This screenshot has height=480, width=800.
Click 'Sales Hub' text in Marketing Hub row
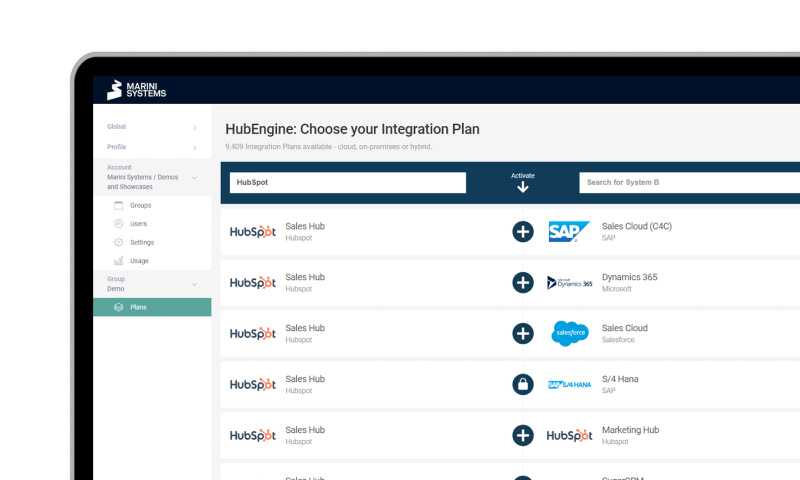(x=305, y=430)
